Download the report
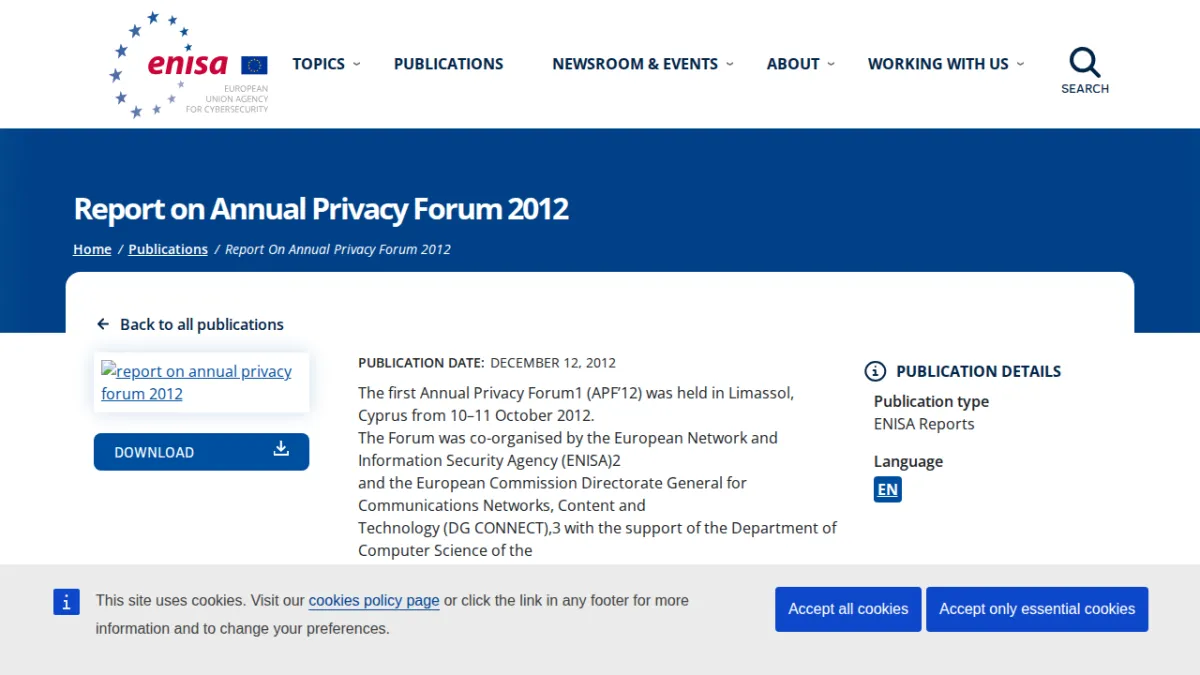Viewport: 1200px width, 675px height. click(x=201, y=452)
